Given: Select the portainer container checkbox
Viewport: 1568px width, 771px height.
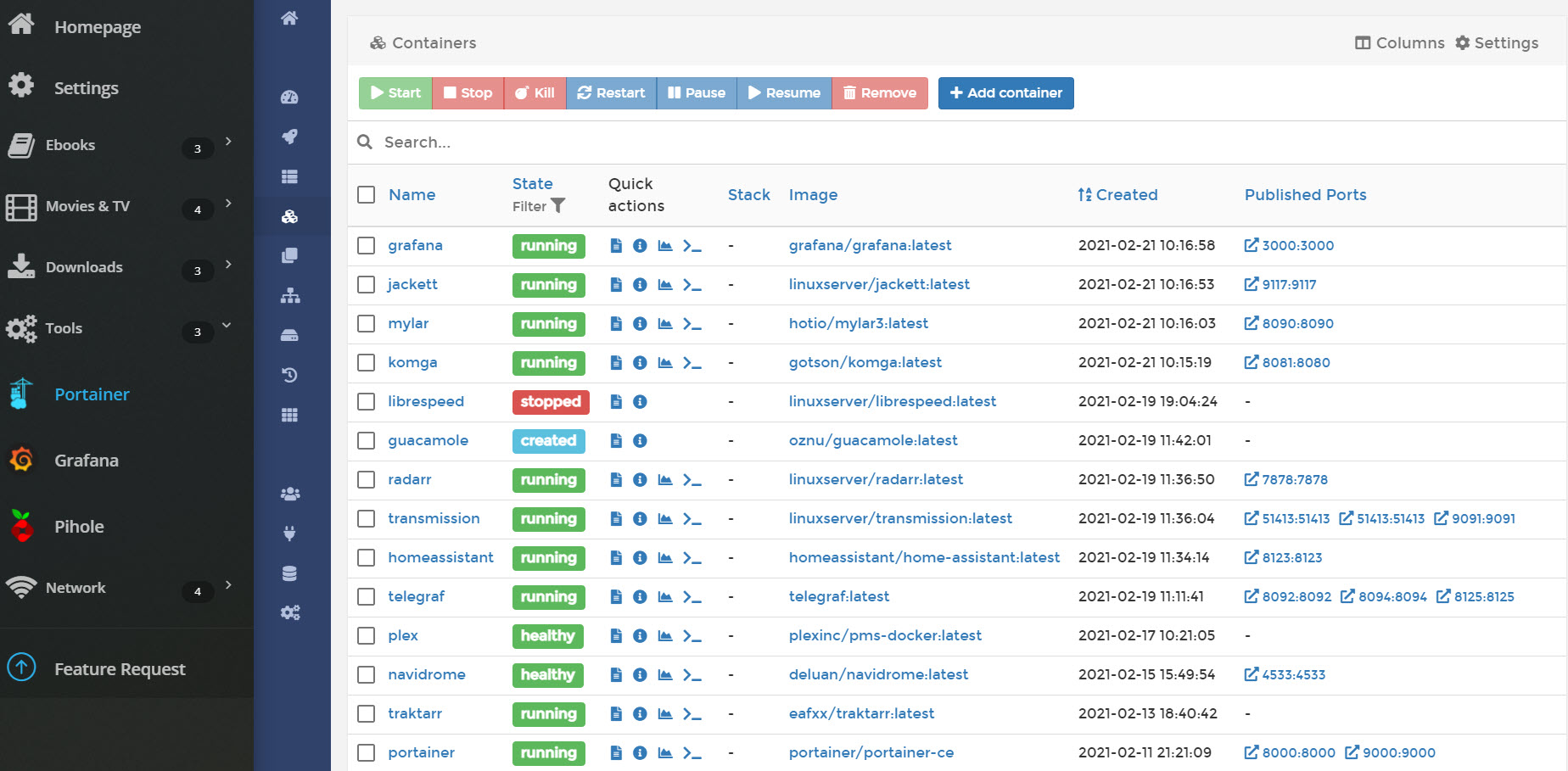Looking at the screenshot, I should click(367, 753).
